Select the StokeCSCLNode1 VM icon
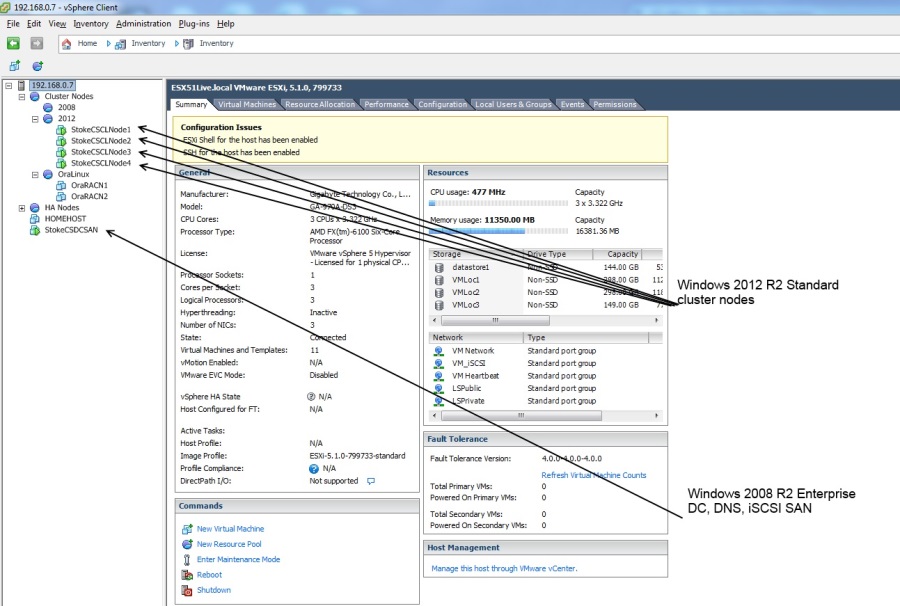 pos(61,130)
